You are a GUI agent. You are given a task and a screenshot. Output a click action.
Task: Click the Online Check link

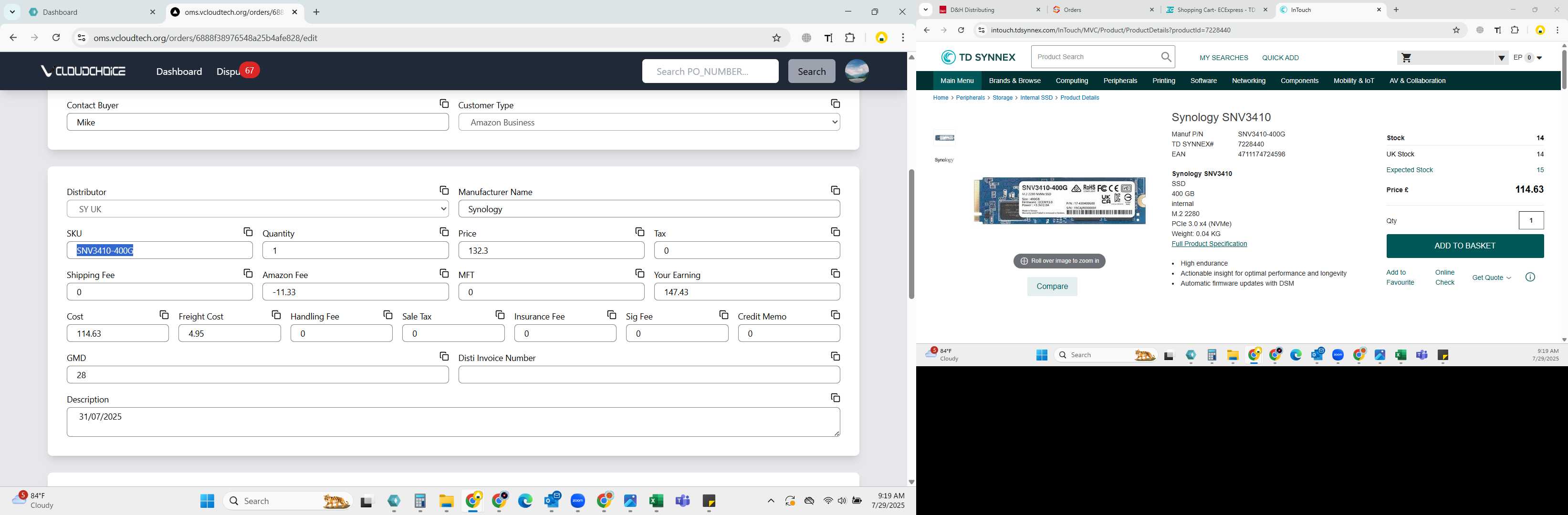click(x=1444, y=277)
